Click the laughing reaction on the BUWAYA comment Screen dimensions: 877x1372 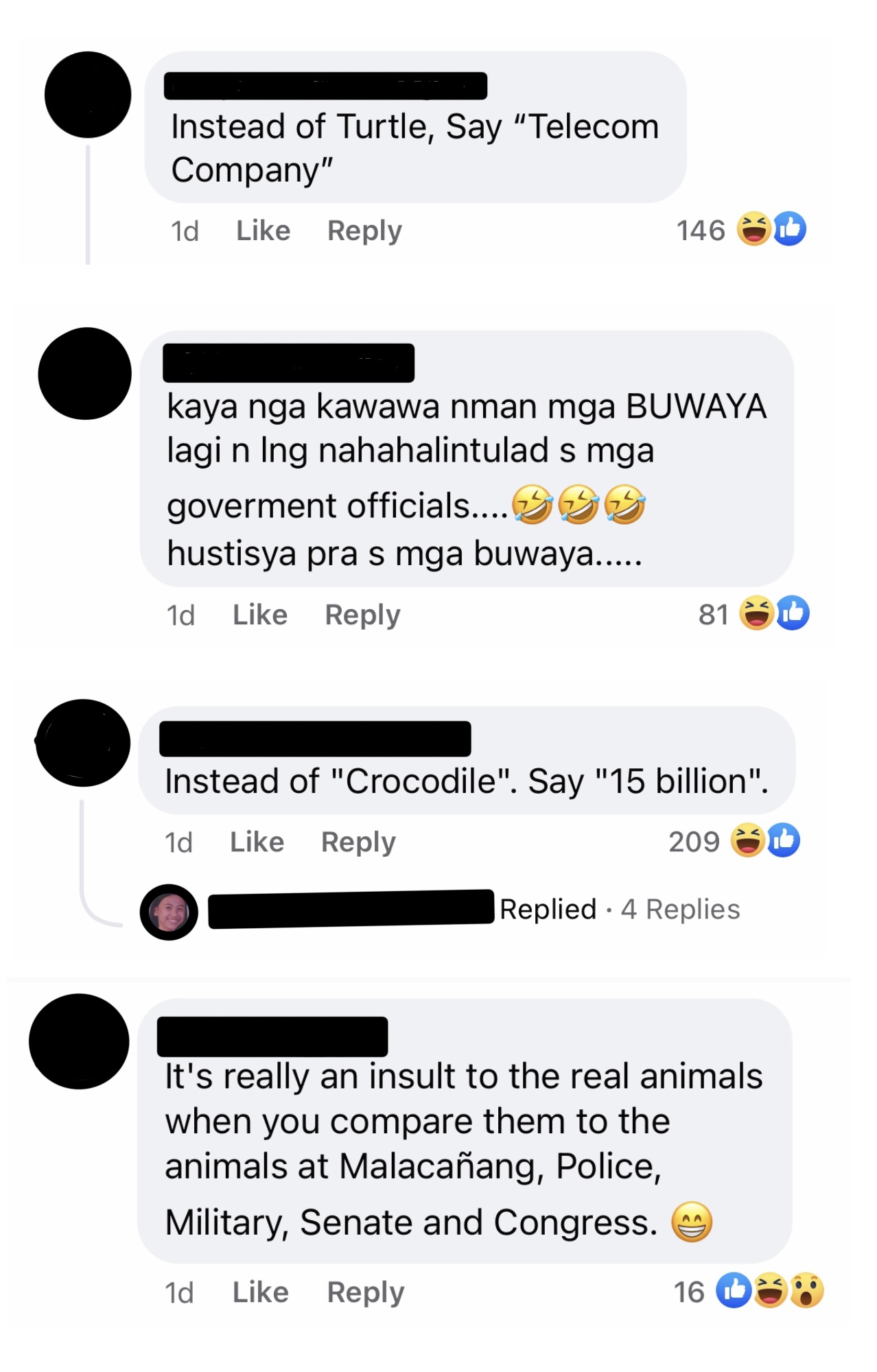(756, 613)
